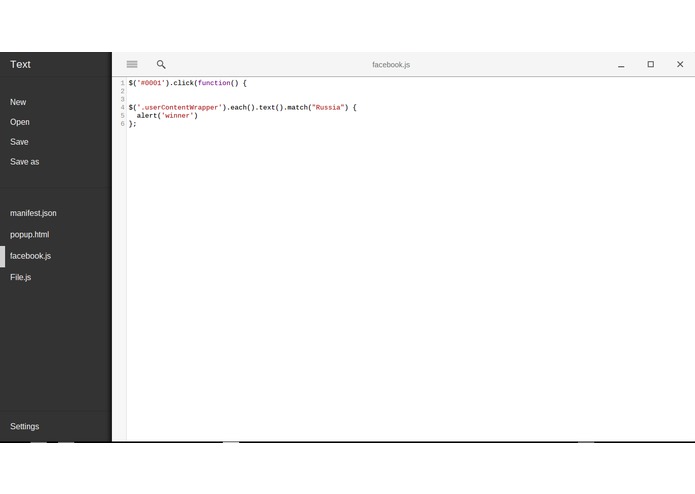Close the Text editor window
Screen dimensions: 695x494
coord(680,64)
